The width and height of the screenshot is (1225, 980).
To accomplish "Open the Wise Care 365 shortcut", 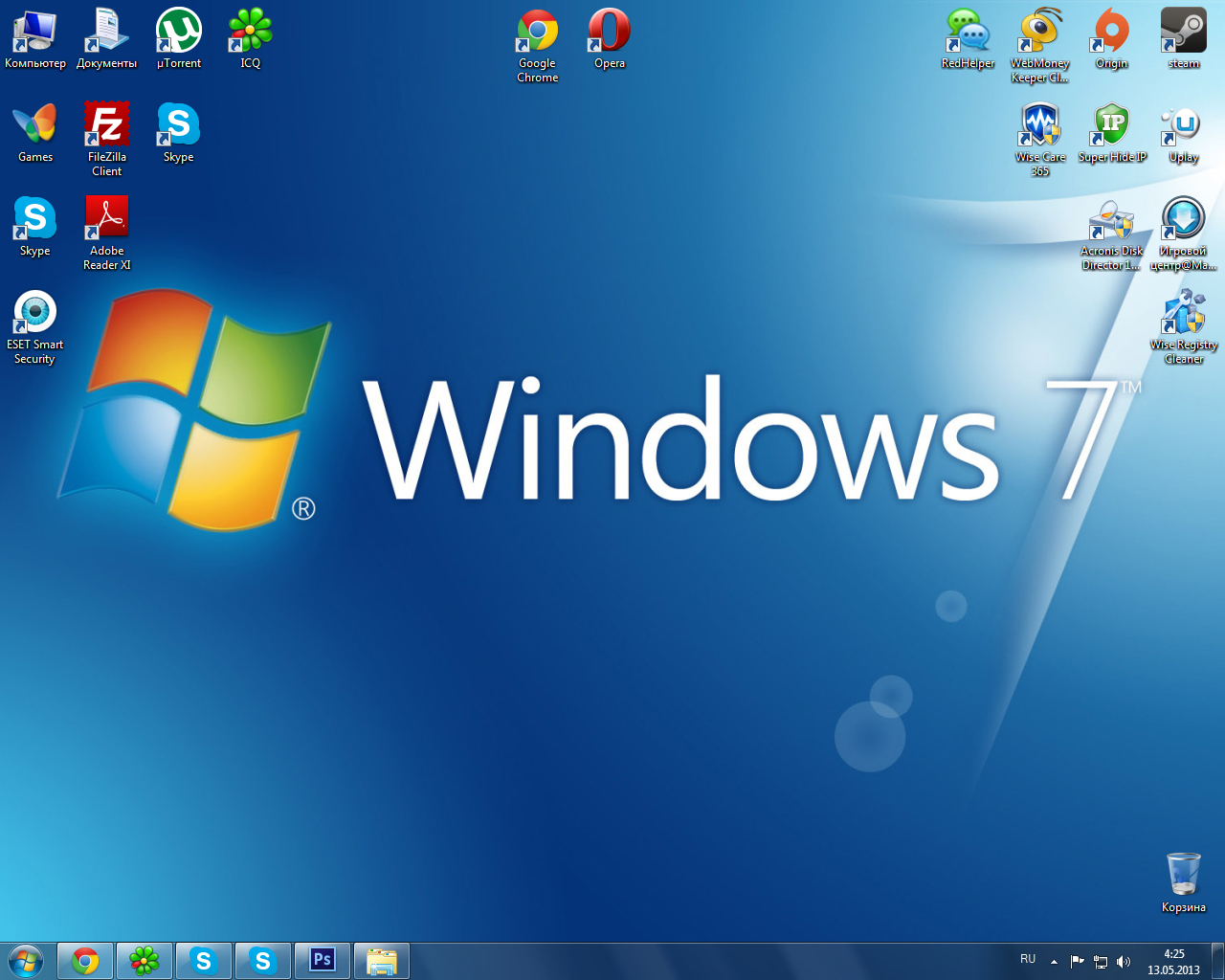I will pyautogui.click(x=1040, y=139).
